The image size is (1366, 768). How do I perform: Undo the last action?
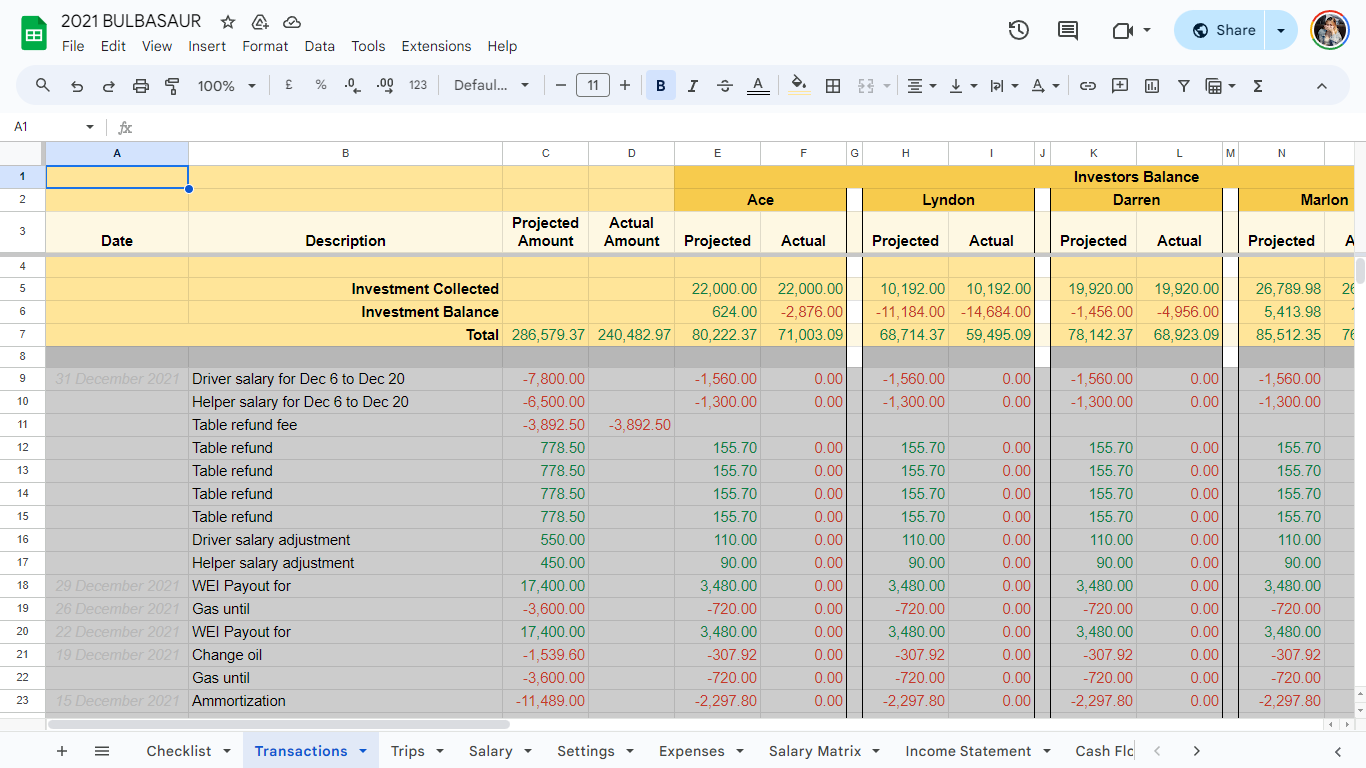77,86
